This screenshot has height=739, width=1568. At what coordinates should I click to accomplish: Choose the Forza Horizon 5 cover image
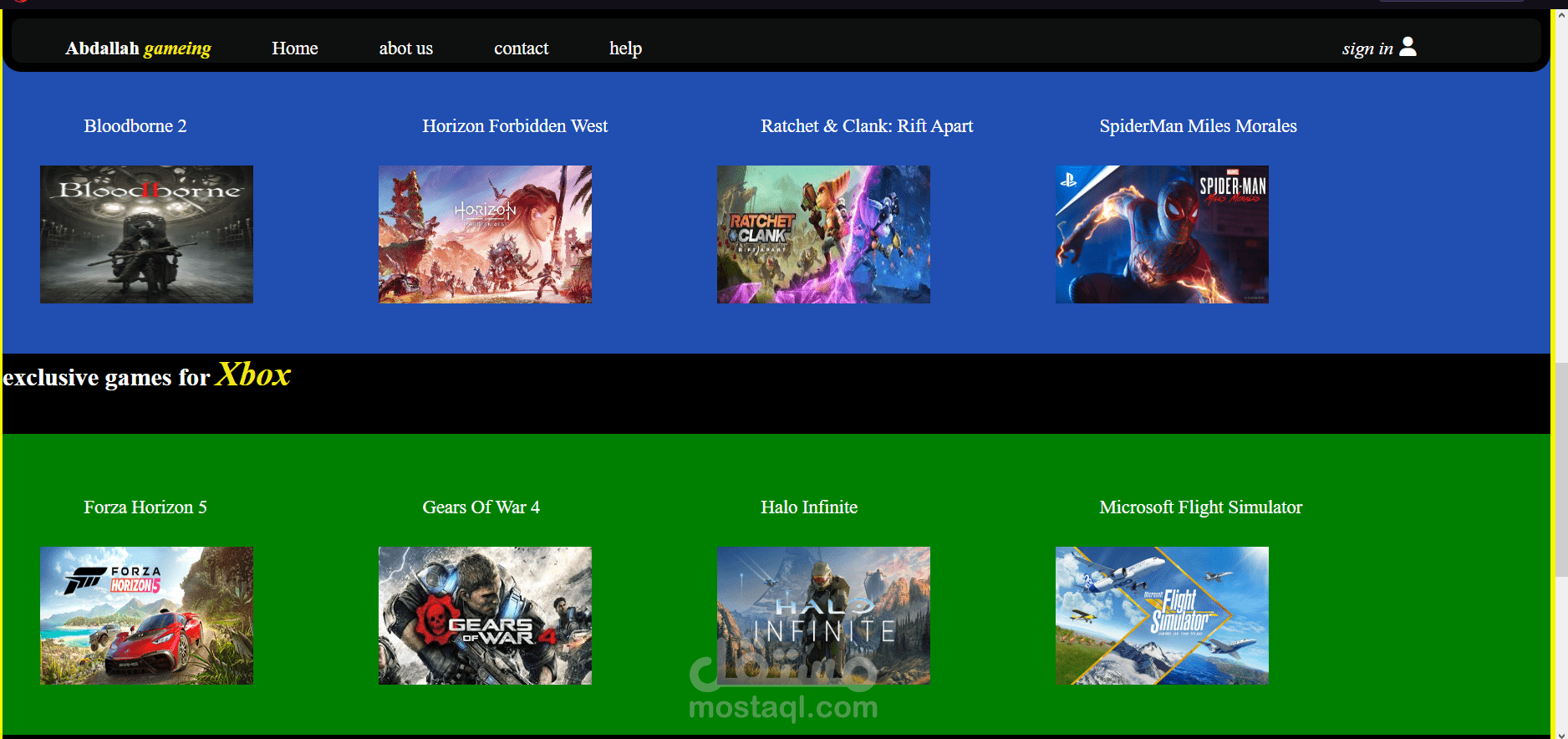146,615
